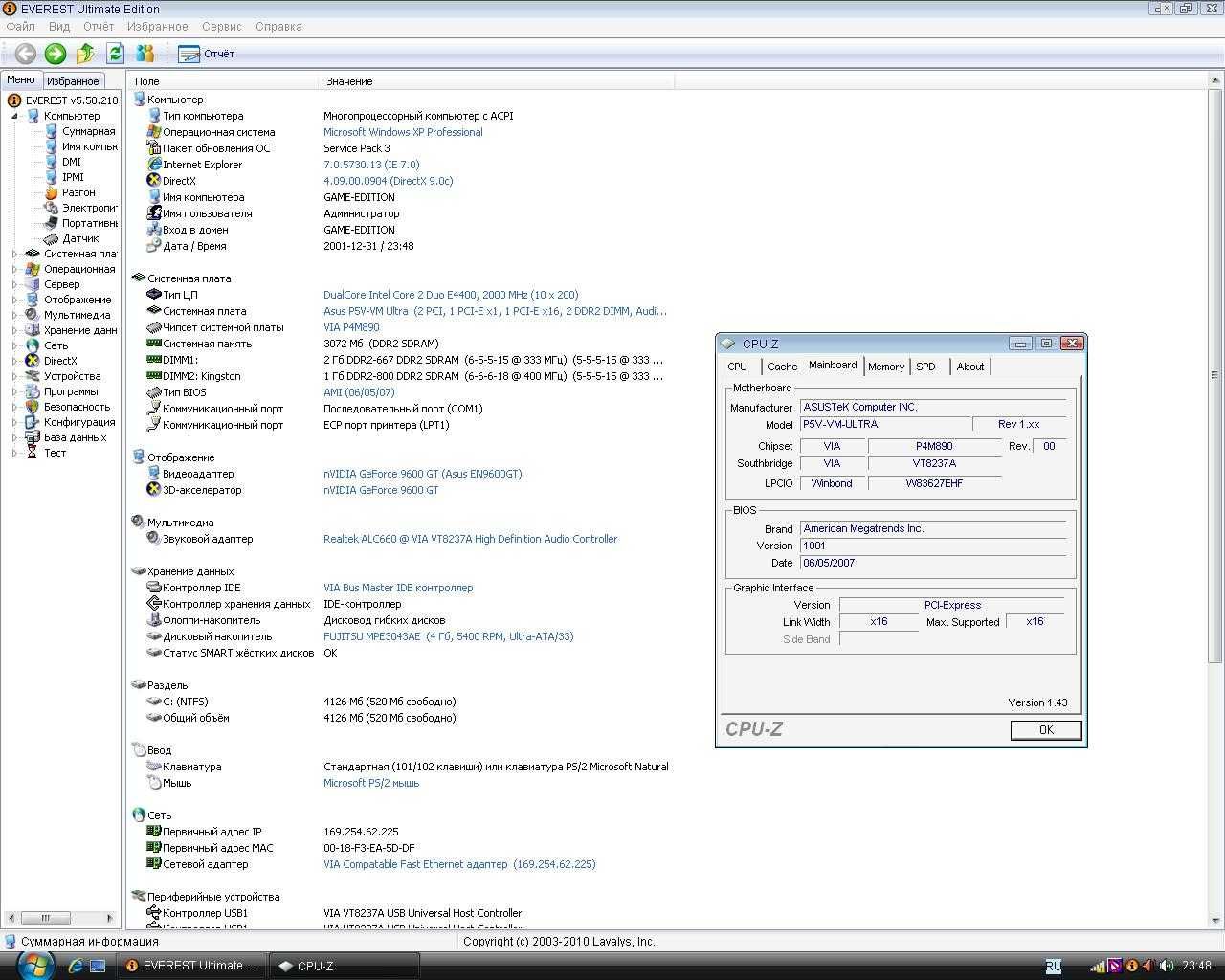Generate a report with the Отчёт button
This screenshot has width=1225, height=980.
(207, 54)
